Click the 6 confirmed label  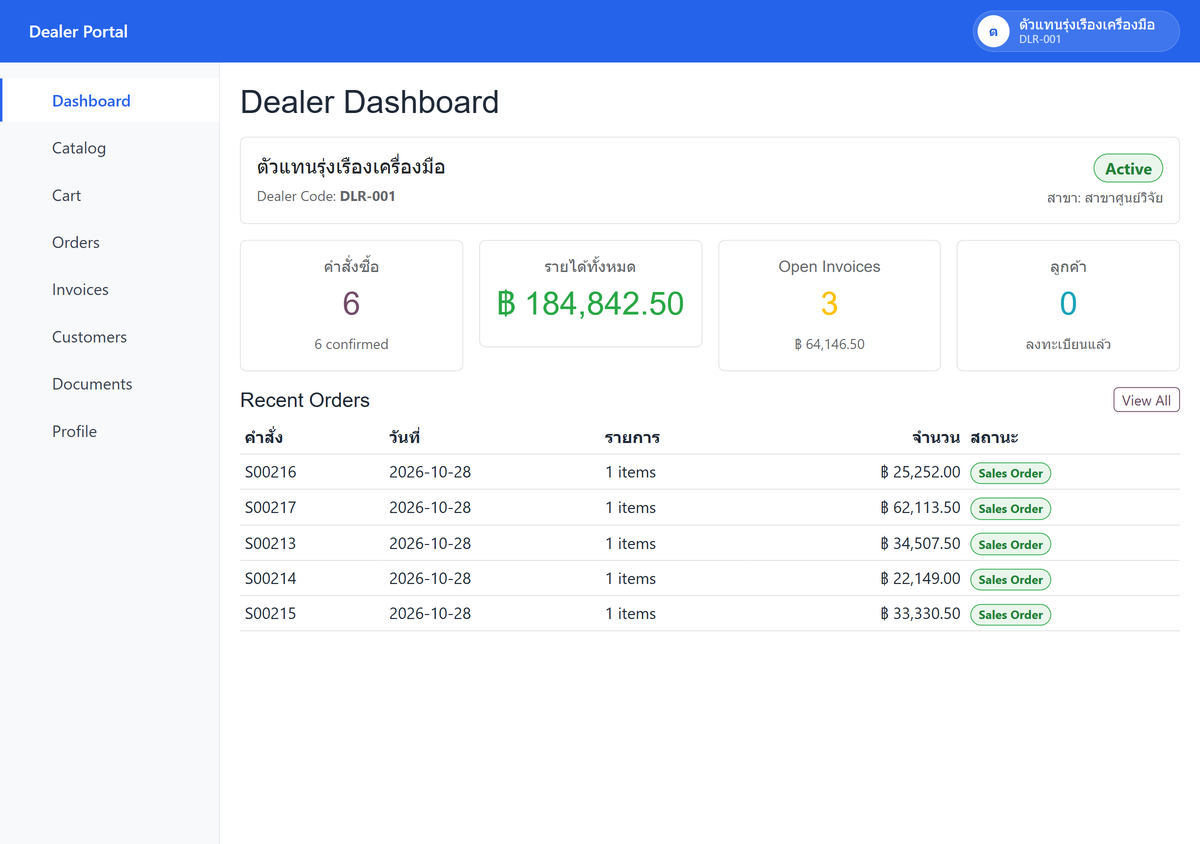[351, 344]
